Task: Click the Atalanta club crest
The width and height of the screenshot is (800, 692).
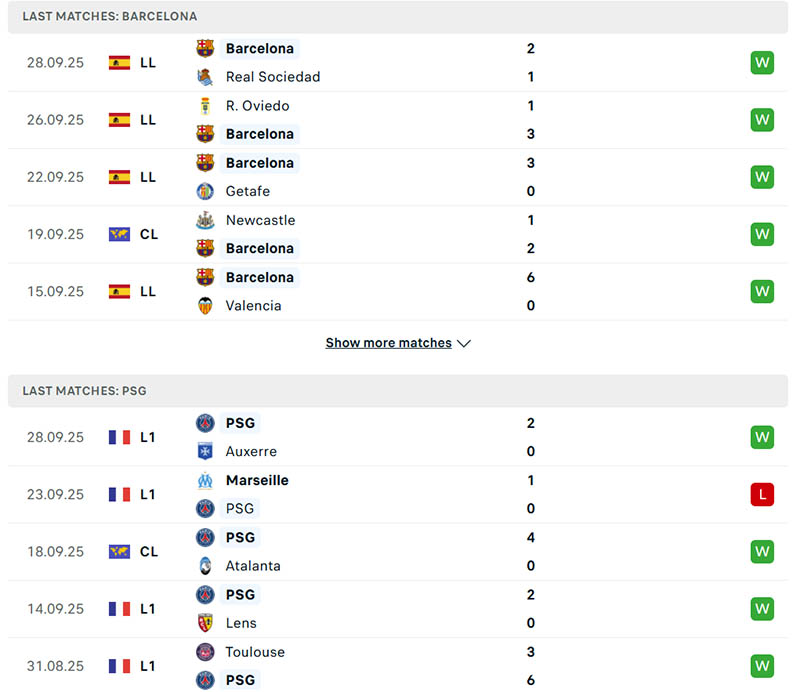Action: click(x=204, y=565)
